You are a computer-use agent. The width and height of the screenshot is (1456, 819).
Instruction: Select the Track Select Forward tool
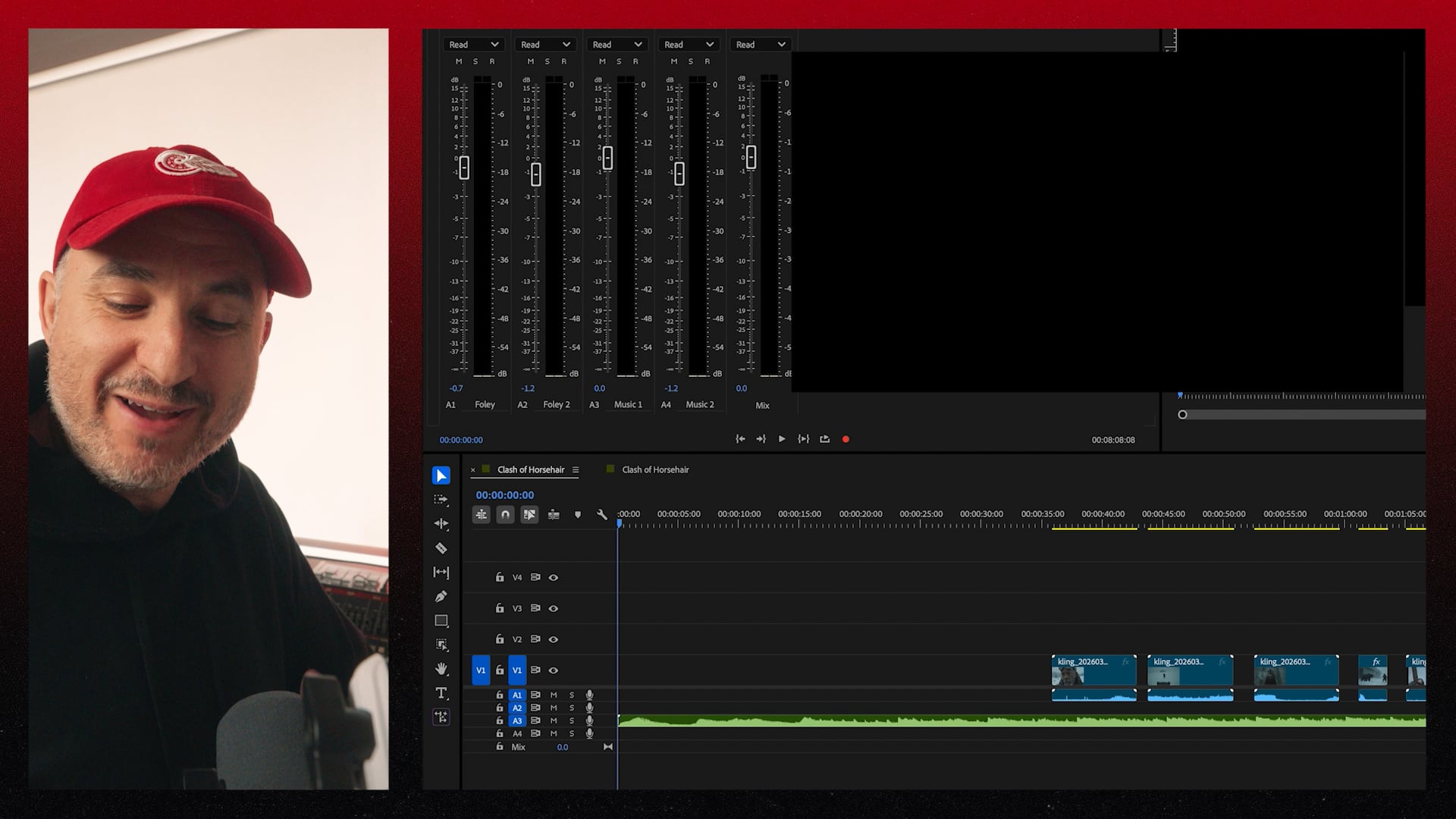pos(442,499)
